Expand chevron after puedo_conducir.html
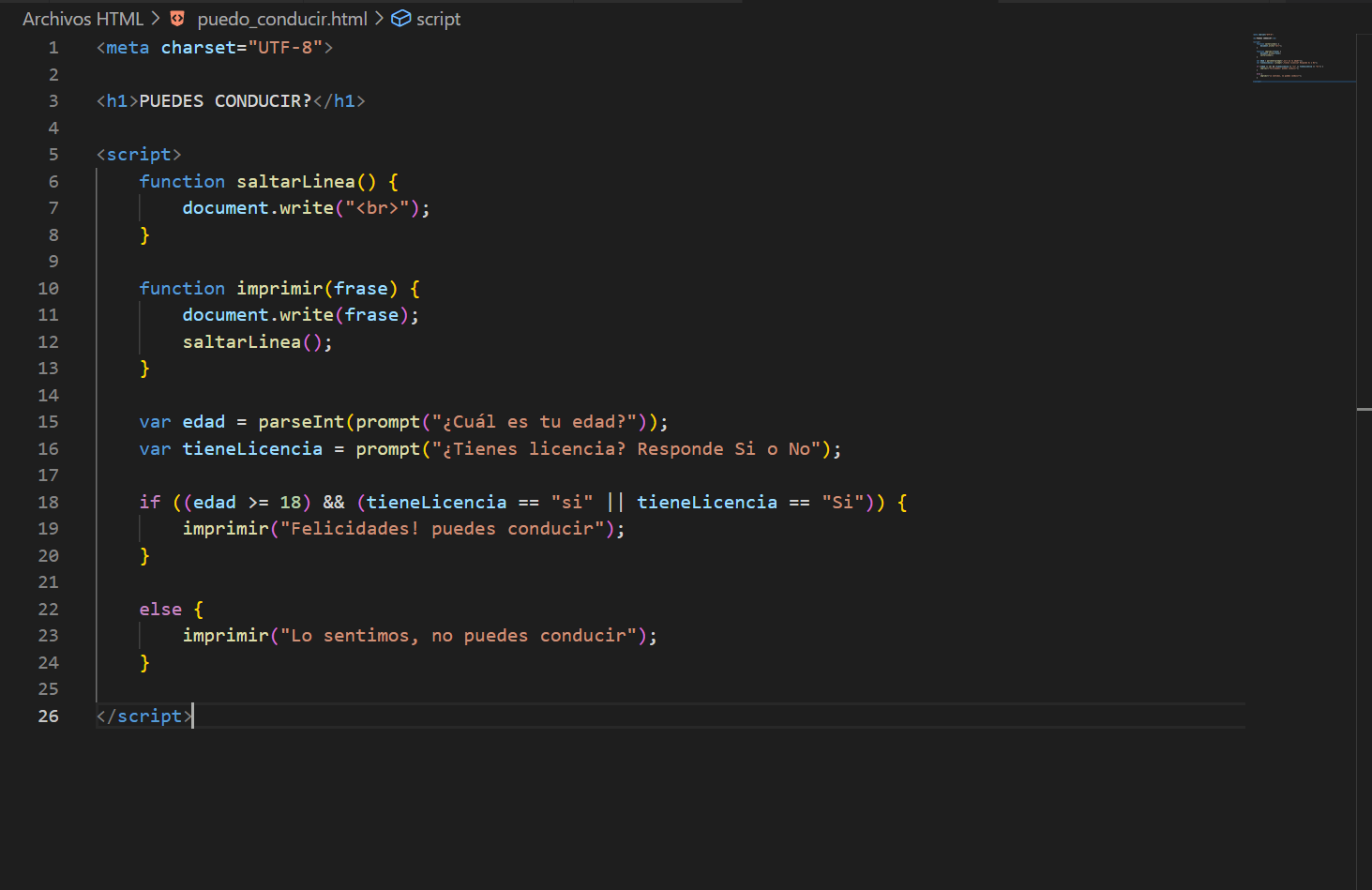Image resolution: width=1372 pixels, height=890 pixels. pyautogui.click(x=379, y=19)
